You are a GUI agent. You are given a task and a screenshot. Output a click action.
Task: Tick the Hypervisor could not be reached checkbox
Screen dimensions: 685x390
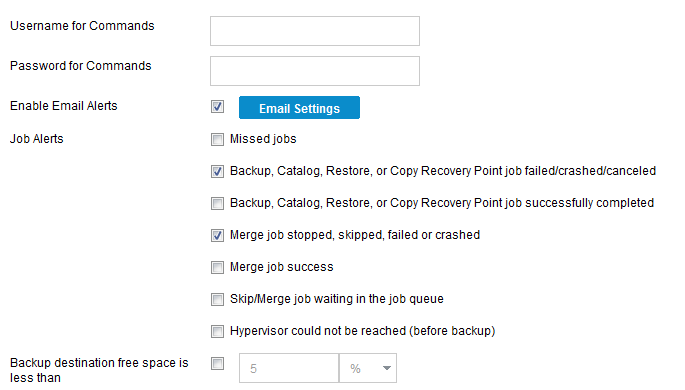[x=218, y=331]
